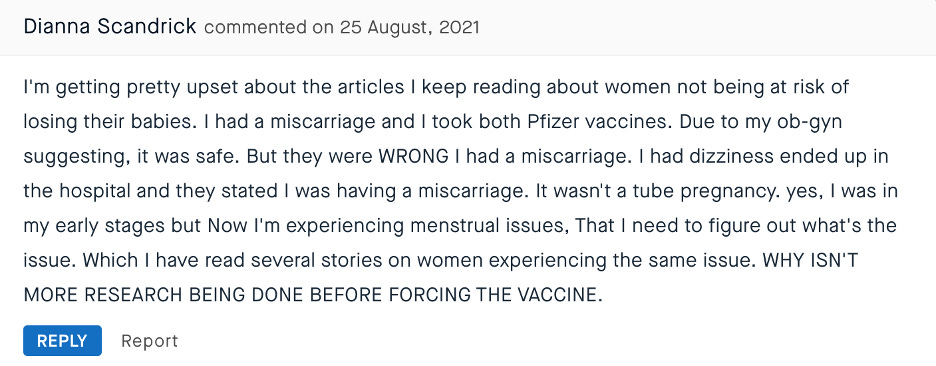Click the blue REPLY button

point(63,341)
